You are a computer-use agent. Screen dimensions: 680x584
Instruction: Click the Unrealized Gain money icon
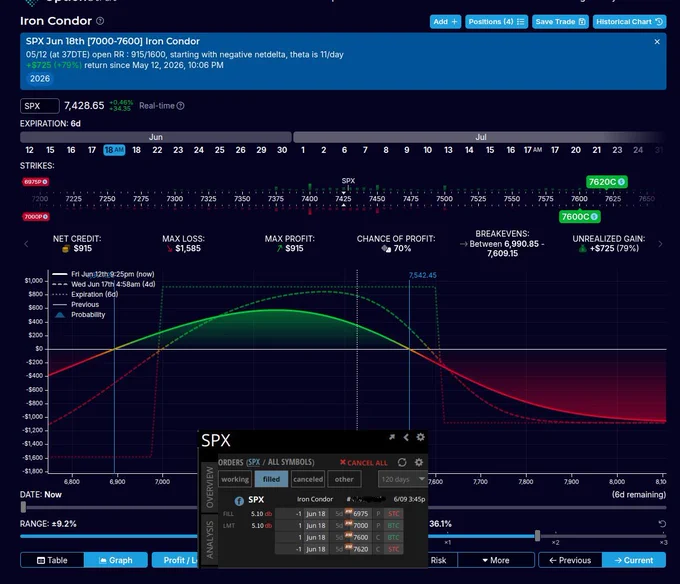pyautogui.click(x=582, y=248)
